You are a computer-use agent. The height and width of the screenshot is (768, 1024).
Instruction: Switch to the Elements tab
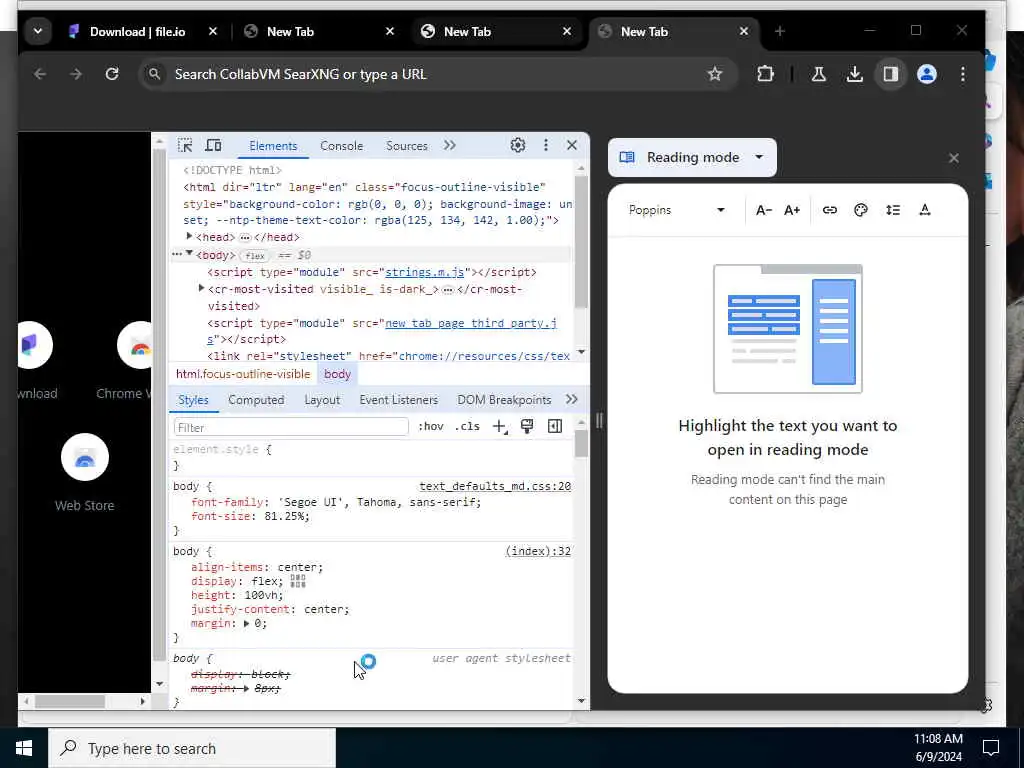(x=273, y=146)
